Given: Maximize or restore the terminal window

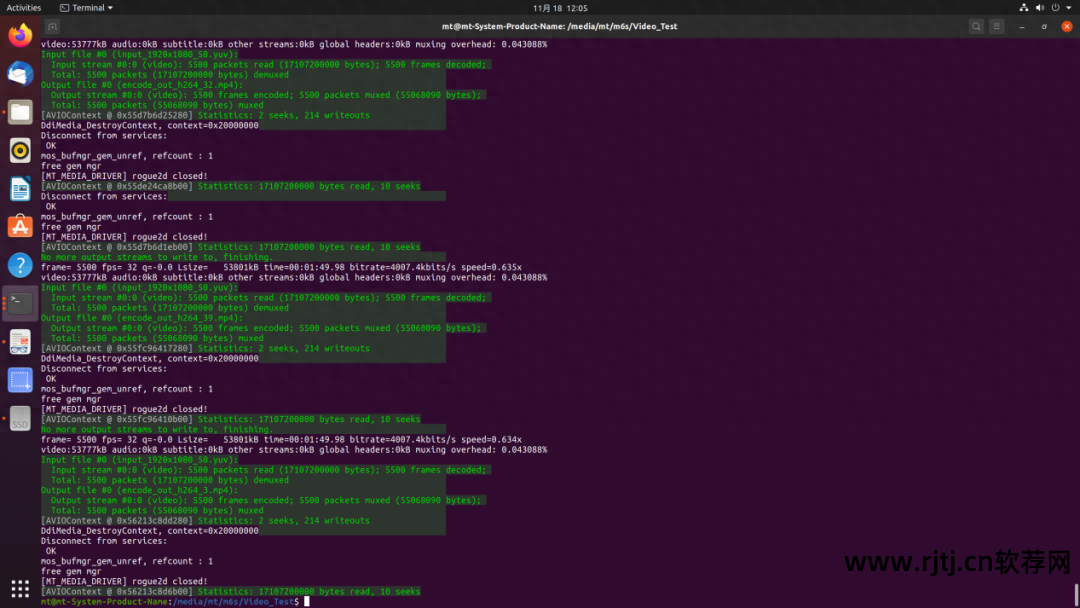Looking at the screenshot, I should click(1044, 27).
